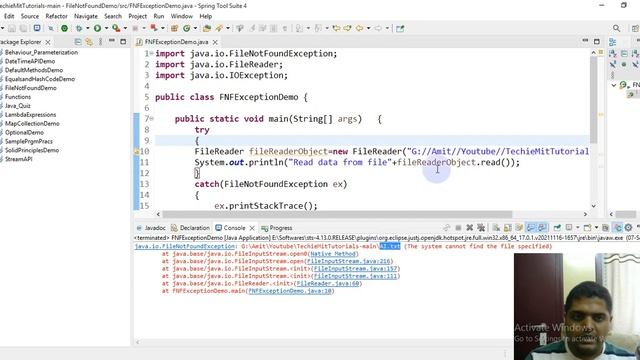Open the External Tools dropdown arrow
Viewport: 640px width, 360px height.
[125, 28]
